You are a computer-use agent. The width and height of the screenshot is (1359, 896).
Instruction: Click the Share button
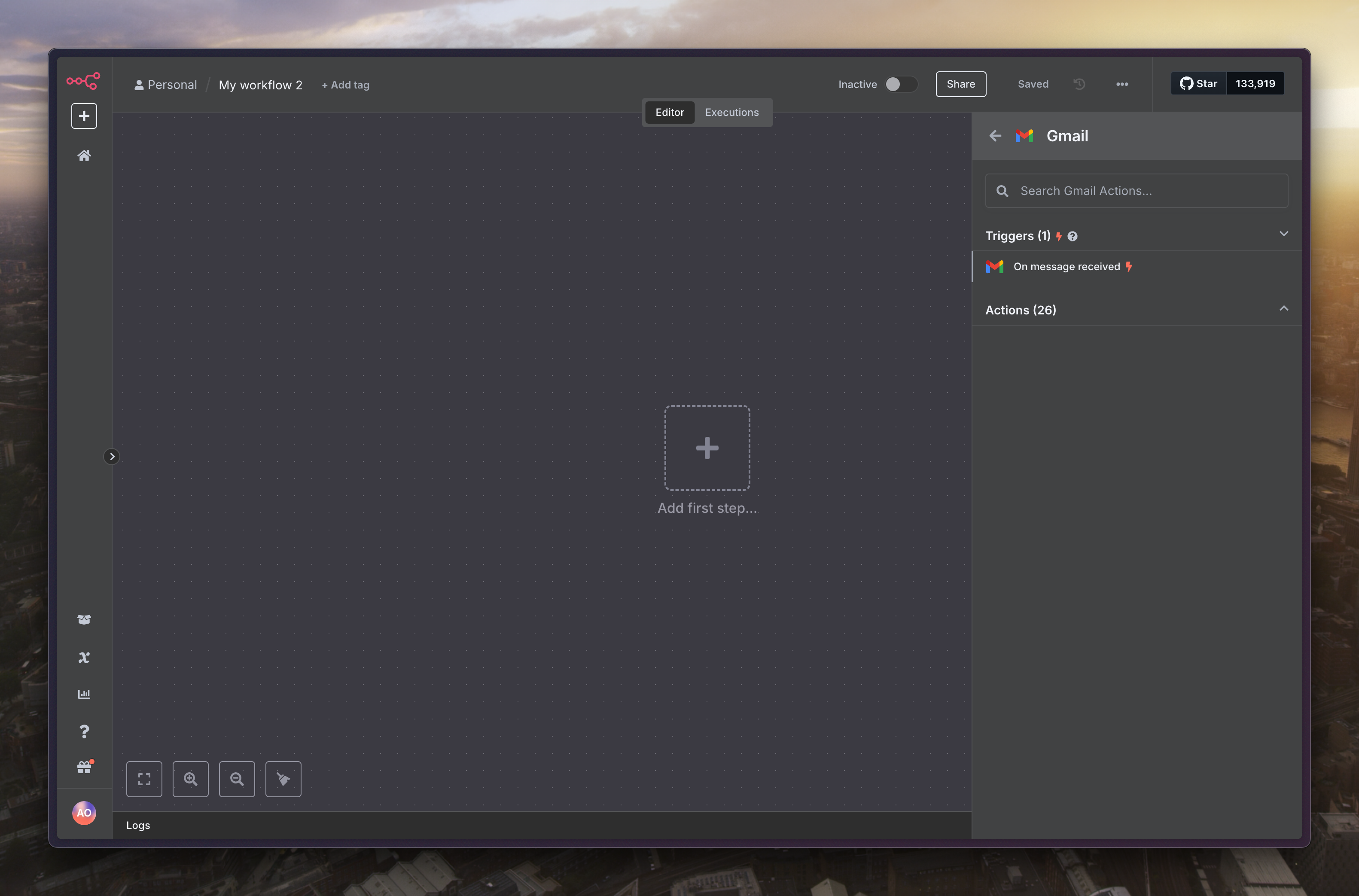(960, 84)
